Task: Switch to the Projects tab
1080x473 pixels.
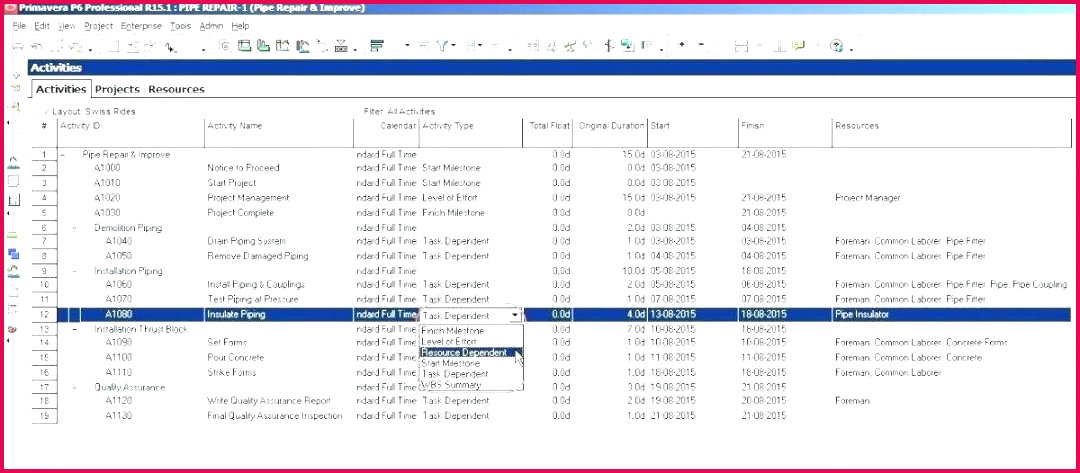Action: 117,90
